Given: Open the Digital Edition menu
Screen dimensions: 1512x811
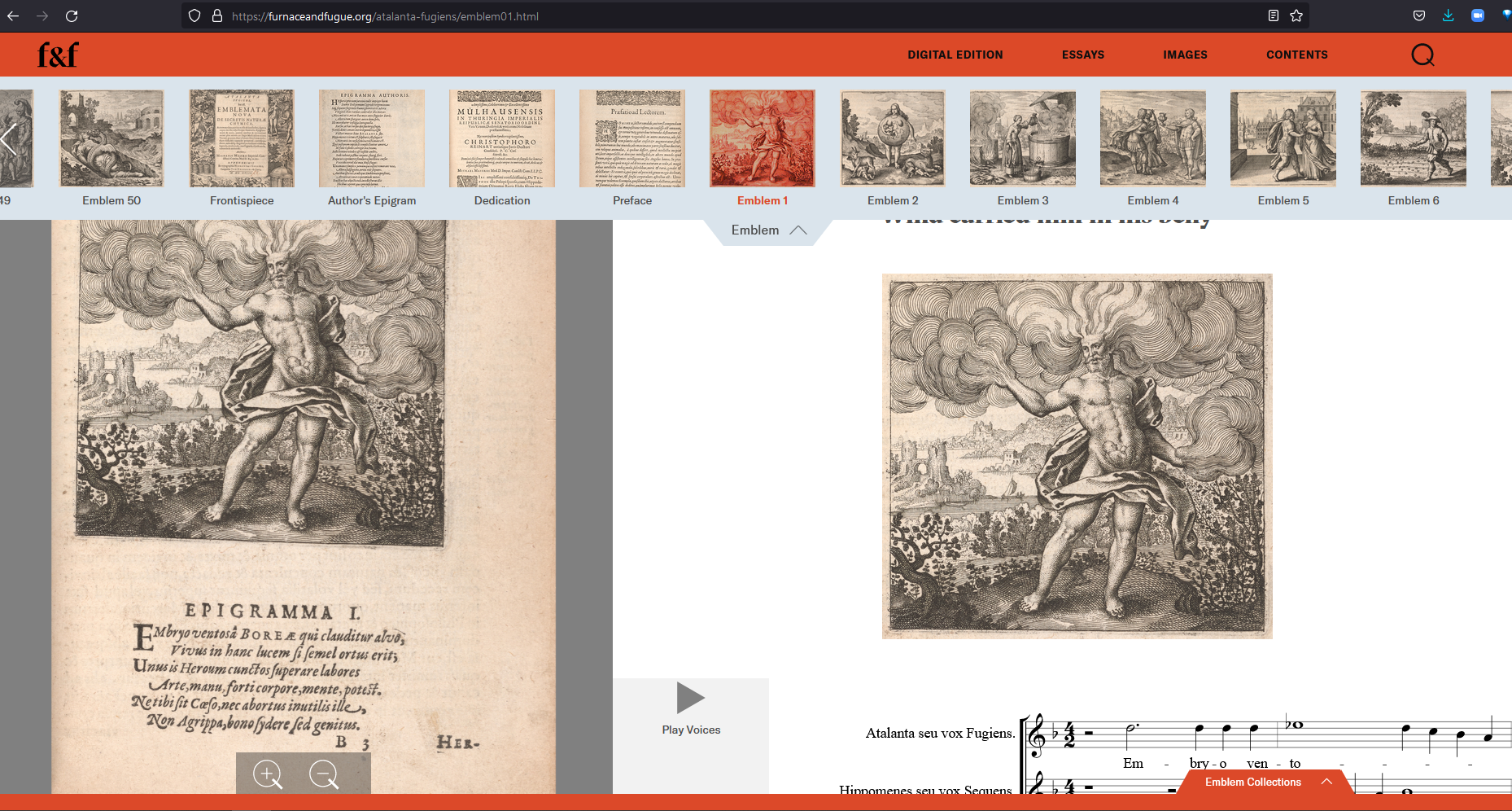Looking at the screenshot, I should pyautogui.click(x=955, y=55).
